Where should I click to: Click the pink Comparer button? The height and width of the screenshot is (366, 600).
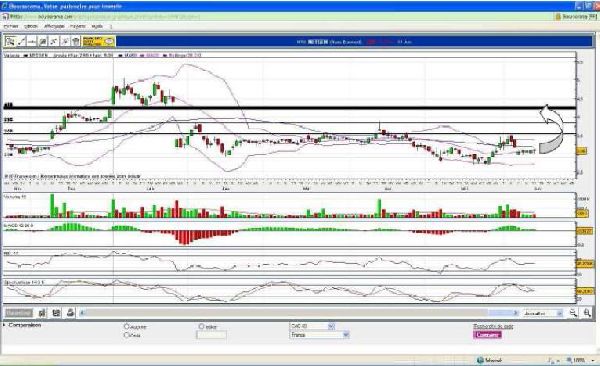[x=487, y=335]
